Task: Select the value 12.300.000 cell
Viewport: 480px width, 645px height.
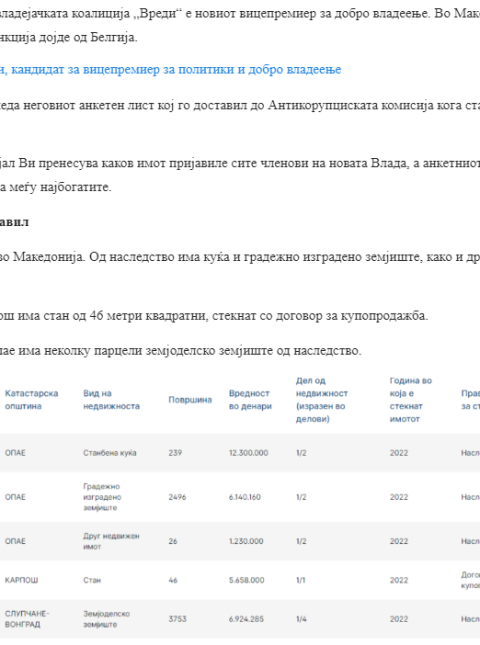Action: (248, 453)
